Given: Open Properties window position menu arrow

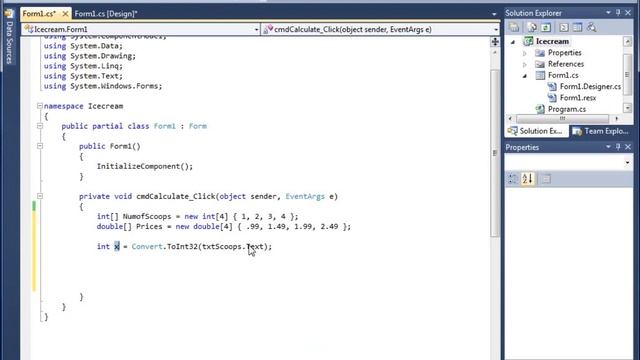Looking at the screenshot, I should click(x=608, y=147).
